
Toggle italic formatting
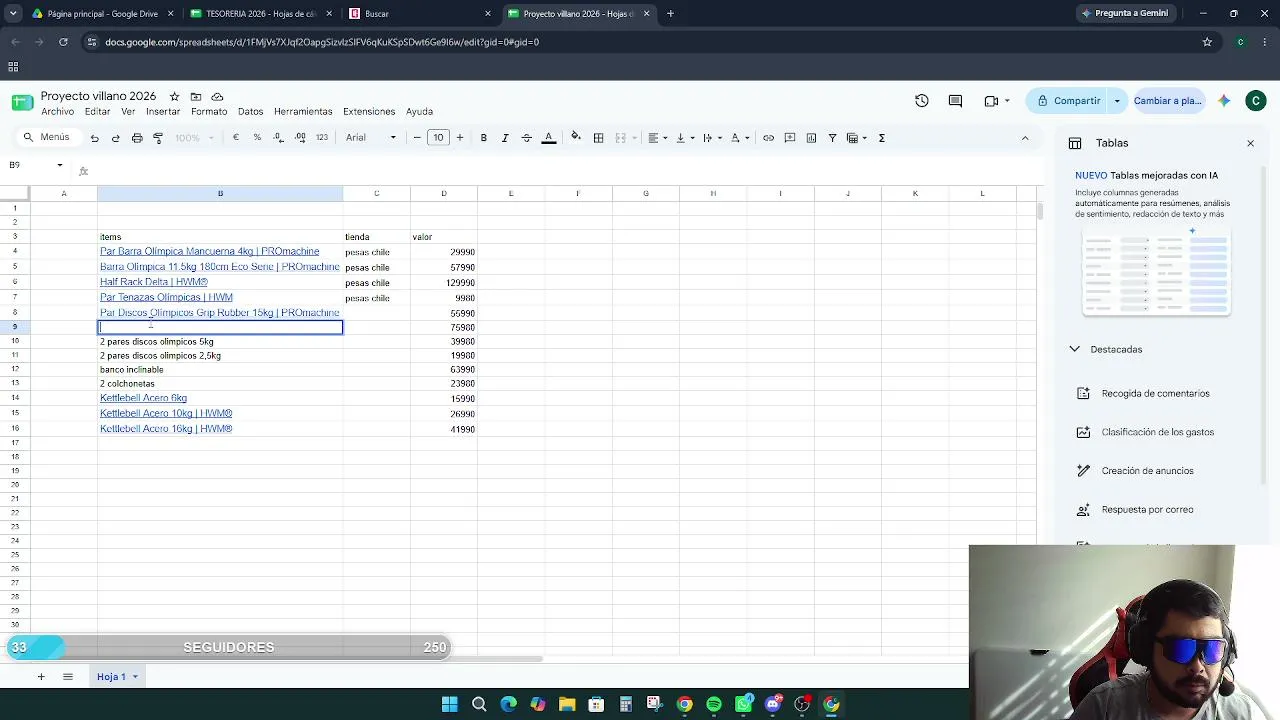click(x=505, y=138)
